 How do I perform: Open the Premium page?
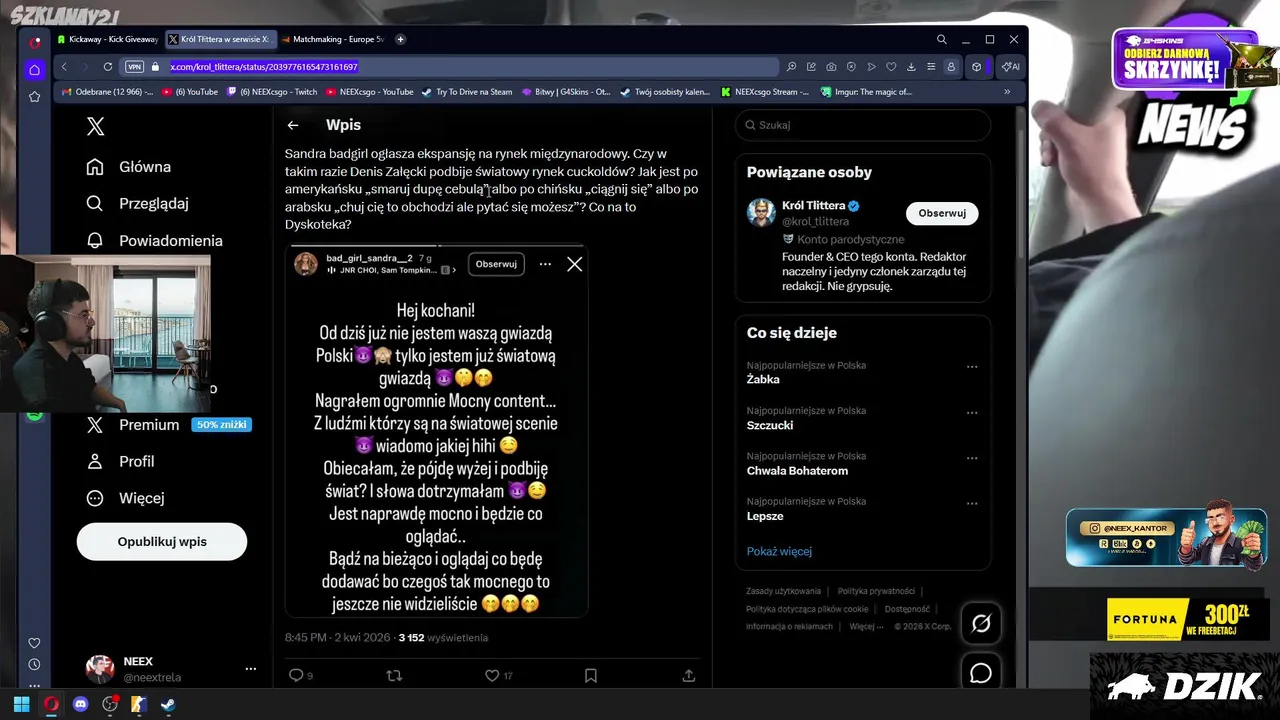[132, 425]
